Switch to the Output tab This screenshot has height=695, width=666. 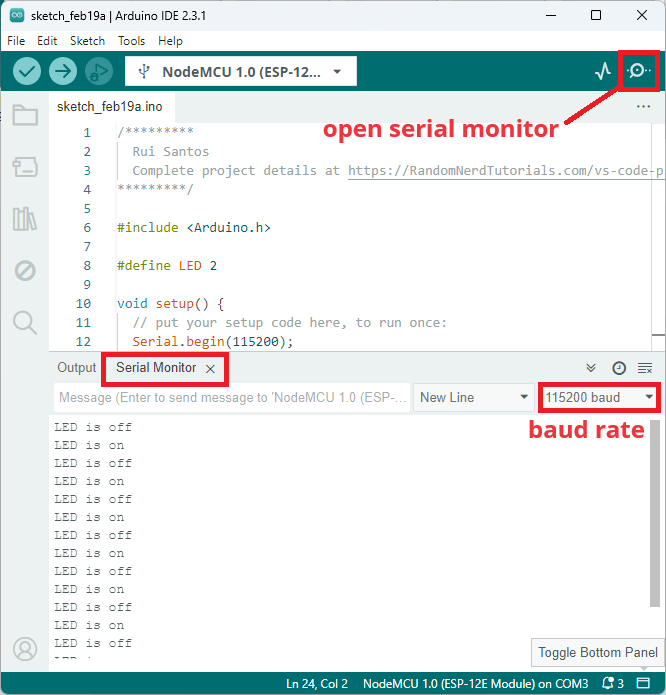pyautogui.click(x=76, y=367)
